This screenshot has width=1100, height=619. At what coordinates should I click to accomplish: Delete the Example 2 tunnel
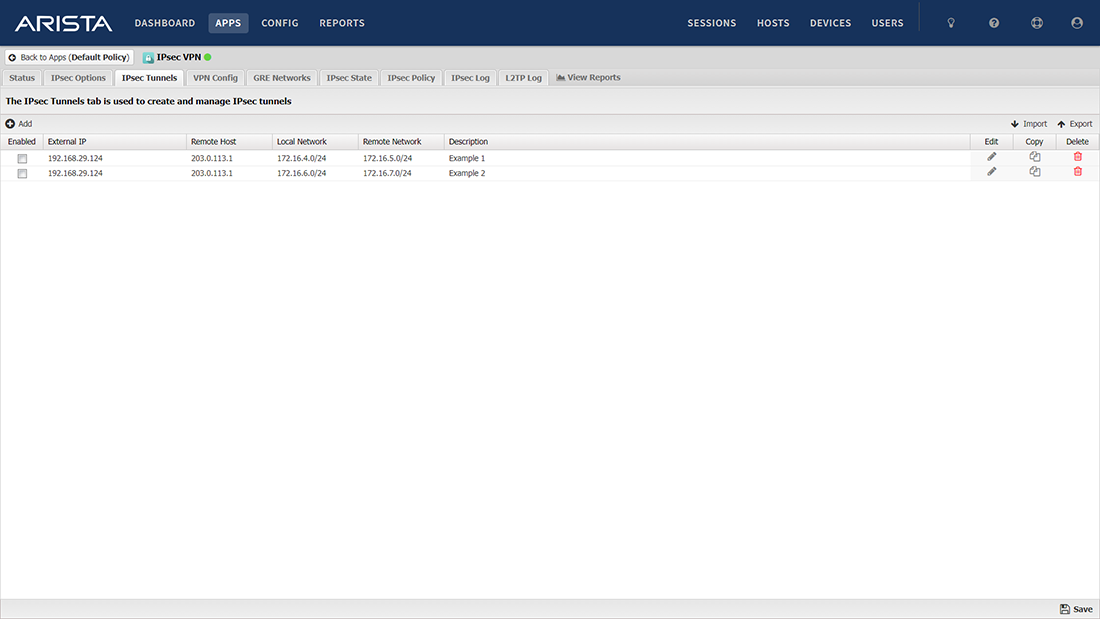[x=1078, y=171]
